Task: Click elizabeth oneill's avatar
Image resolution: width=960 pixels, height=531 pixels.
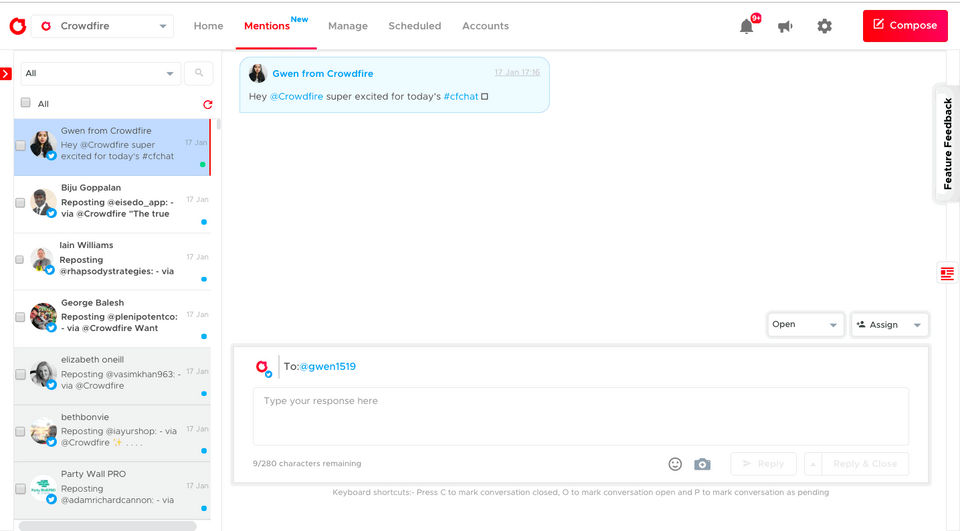Action: [x=43, y=373]
